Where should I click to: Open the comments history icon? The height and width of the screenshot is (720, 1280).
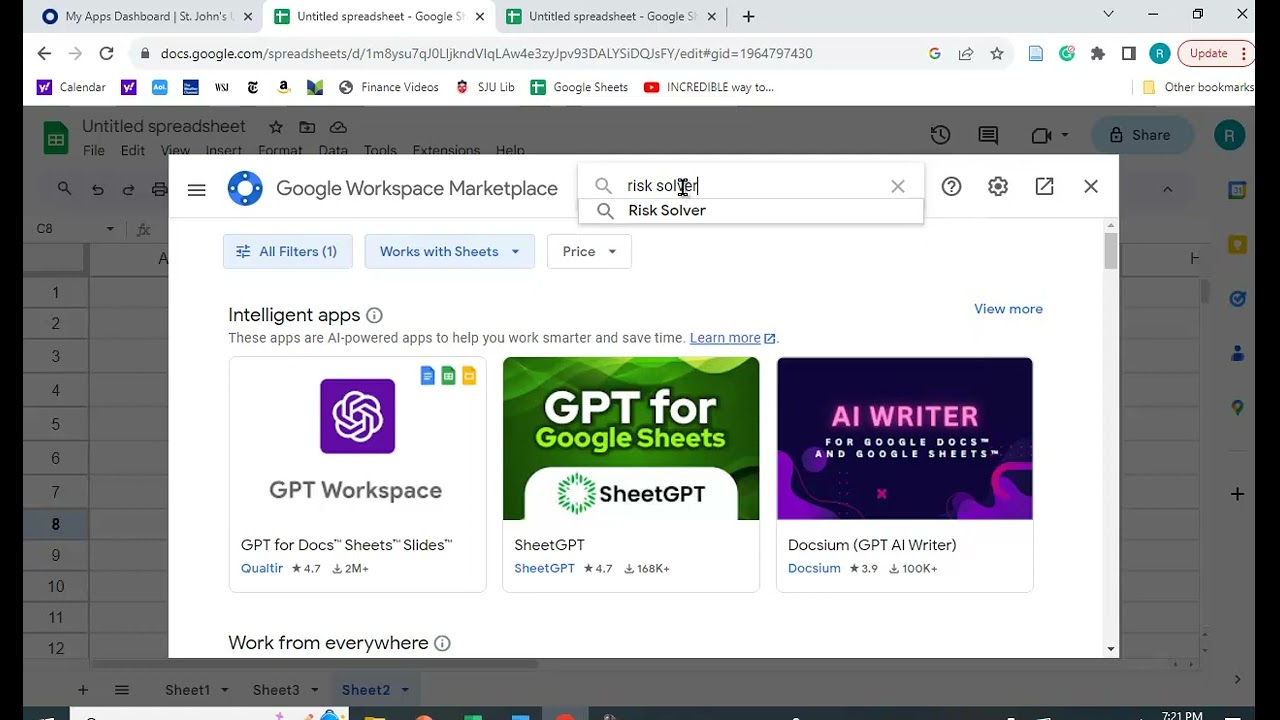click(988, 135)
